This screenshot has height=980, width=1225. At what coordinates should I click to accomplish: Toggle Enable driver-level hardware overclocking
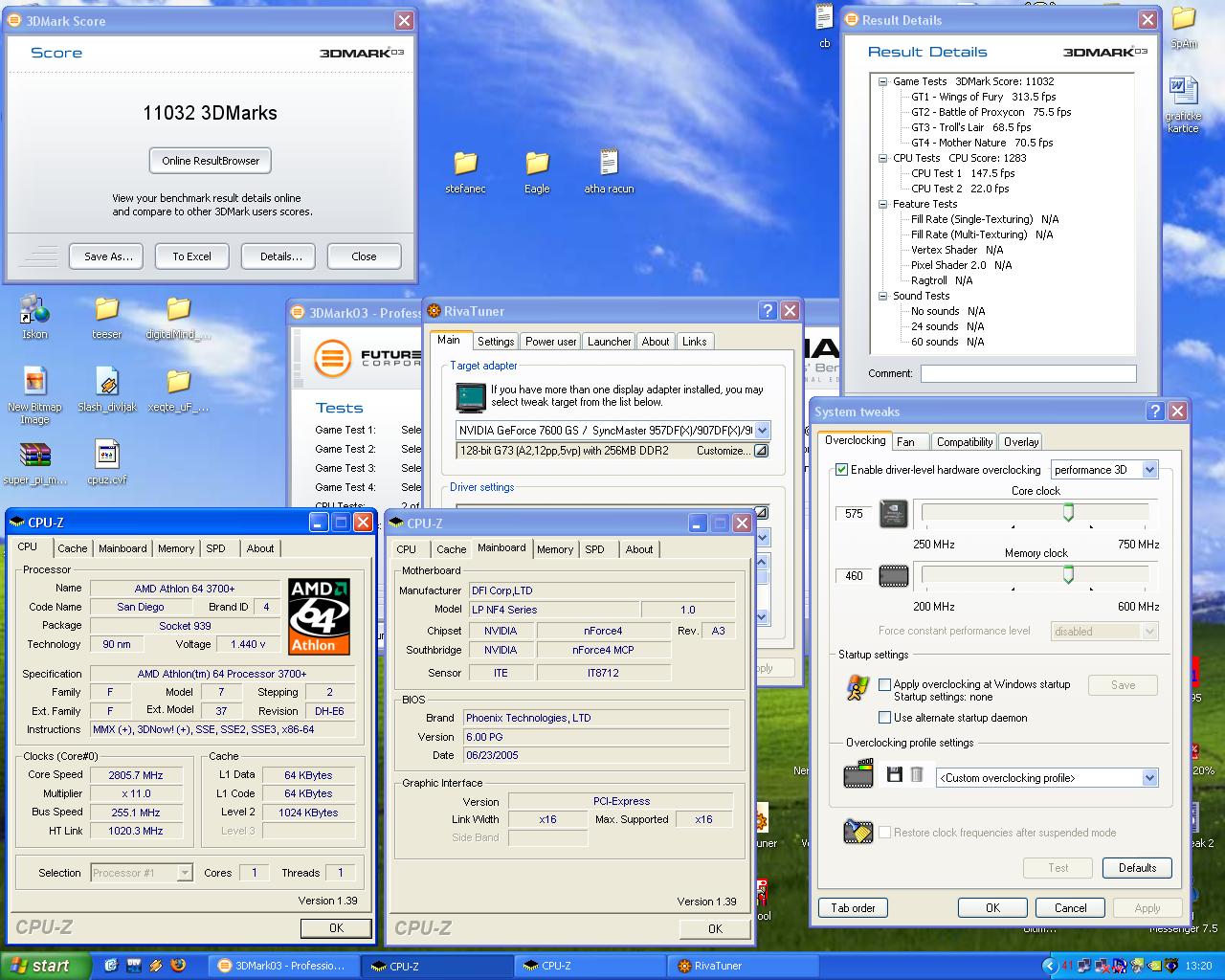pyautogui.click(x=841, y=470)
